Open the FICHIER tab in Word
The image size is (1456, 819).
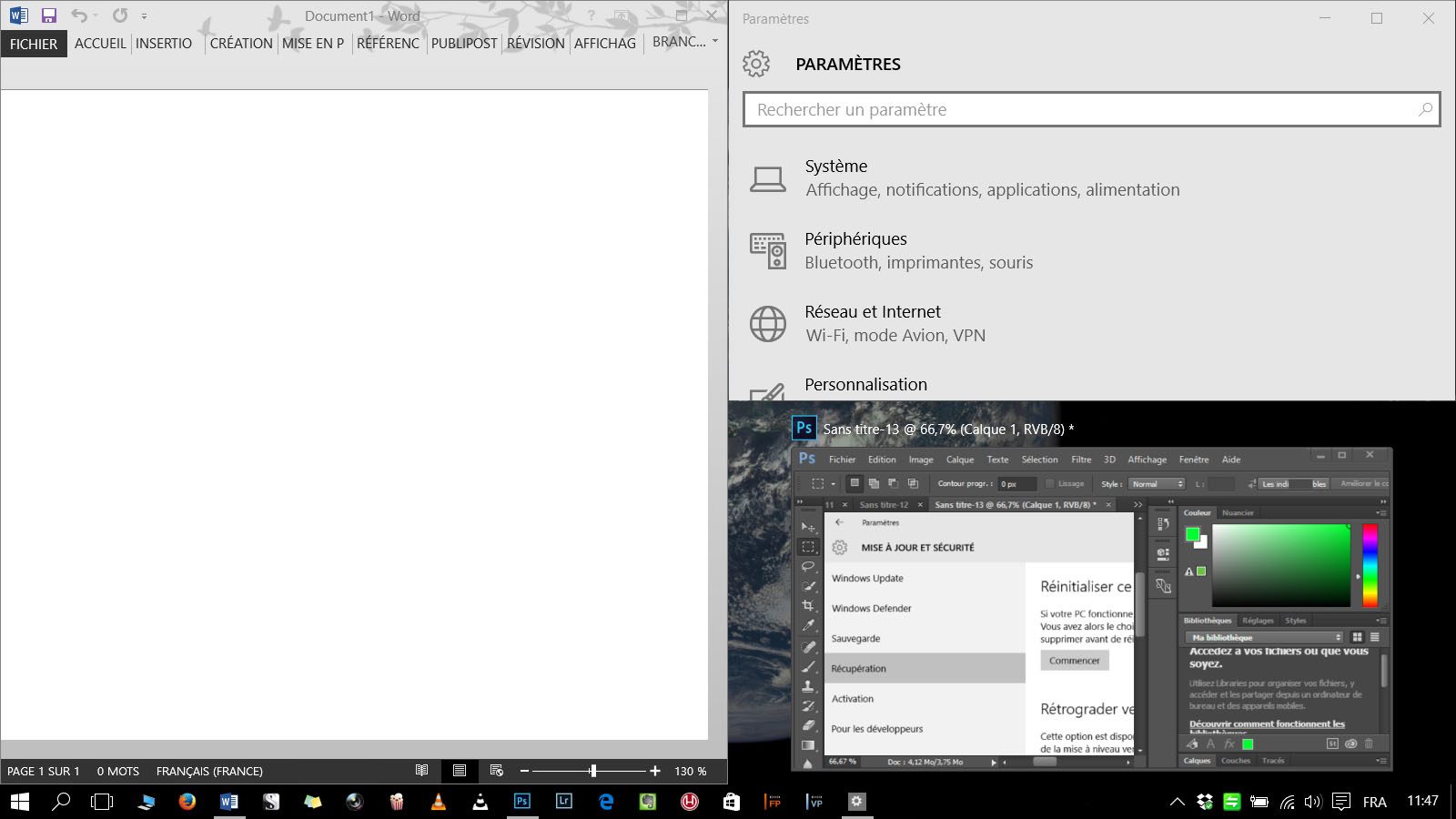coord(34,44)
